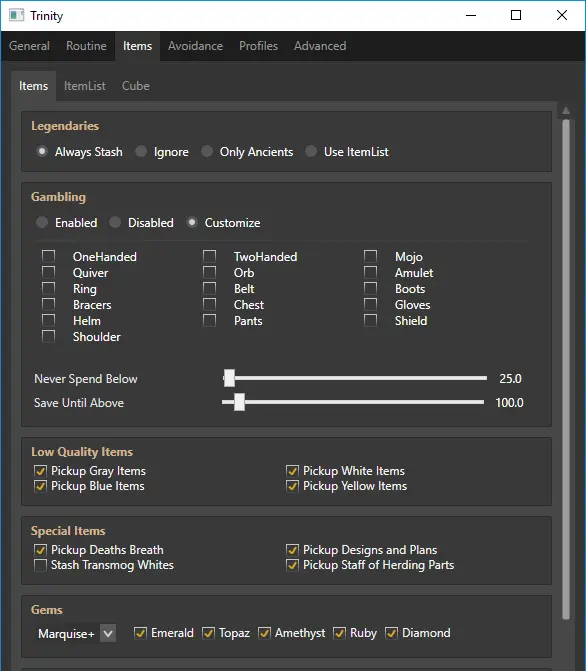This screenshot has width=586, height=671.
Task: Go to the Cube sub-tab
Action: [x=136, y=86]
